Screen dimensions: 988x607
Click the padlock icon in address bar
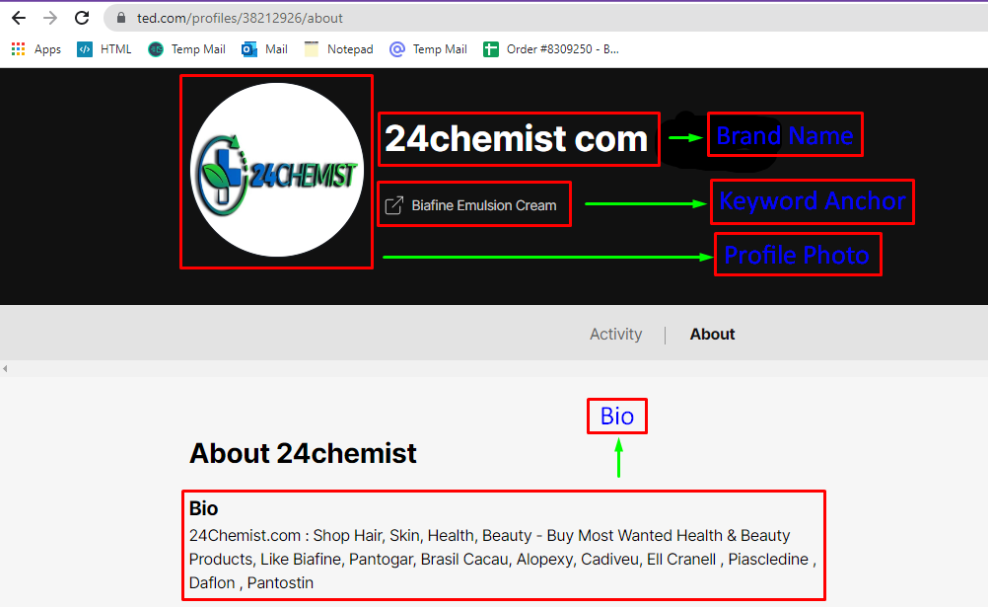click(120, 17)
